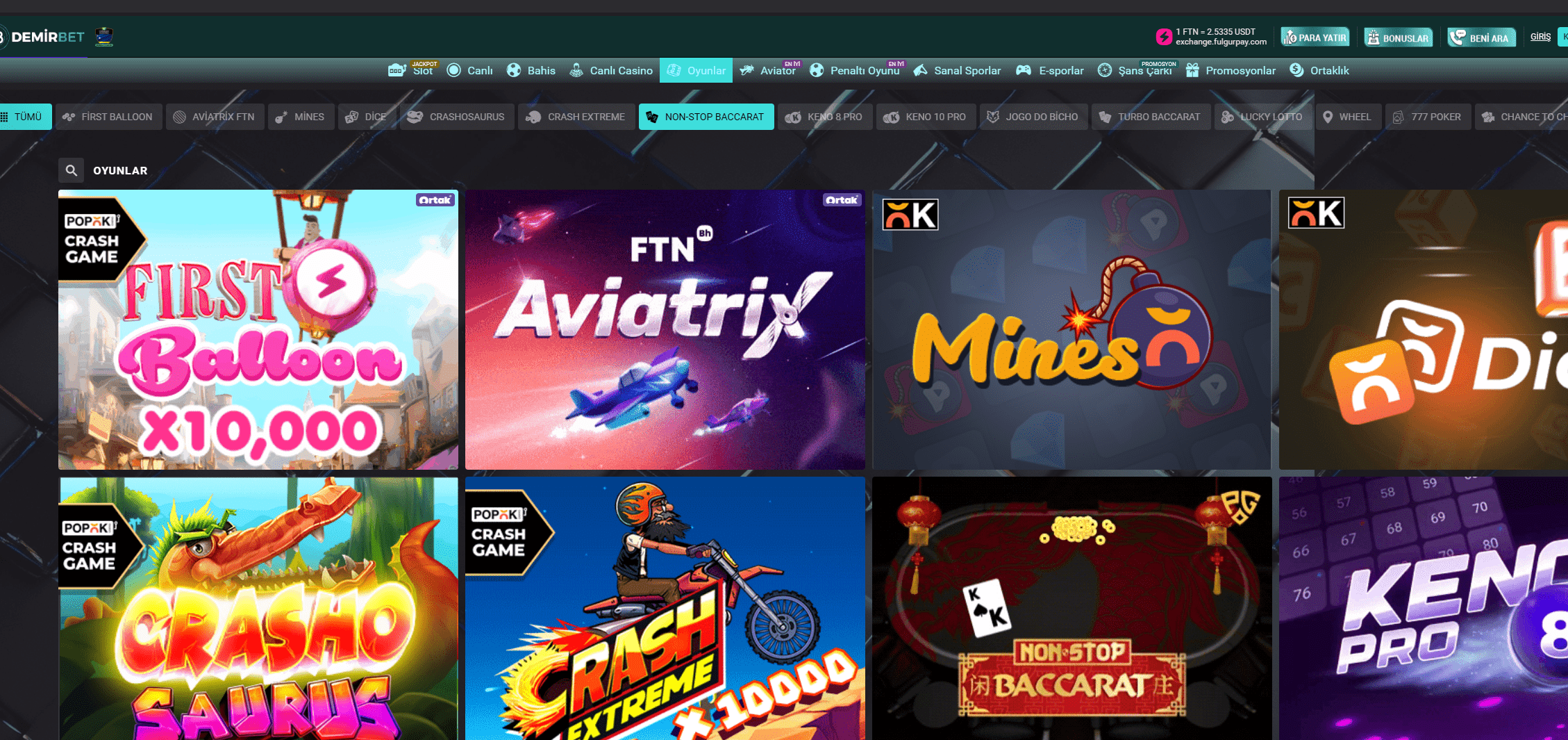The image size is (1568, 740).
Task: Filter by JOGO DO BICHO category
Action: pyautogui.click(x=1034, y=117)
